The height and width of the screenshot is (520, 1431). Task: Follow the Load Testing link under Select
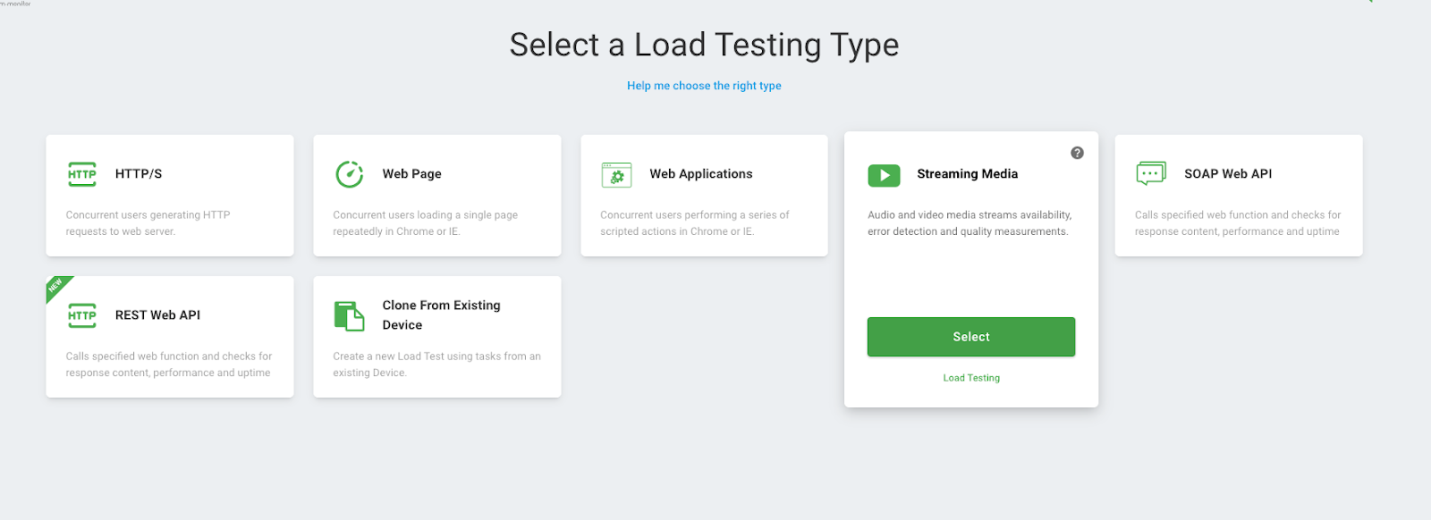coord(971,378)
